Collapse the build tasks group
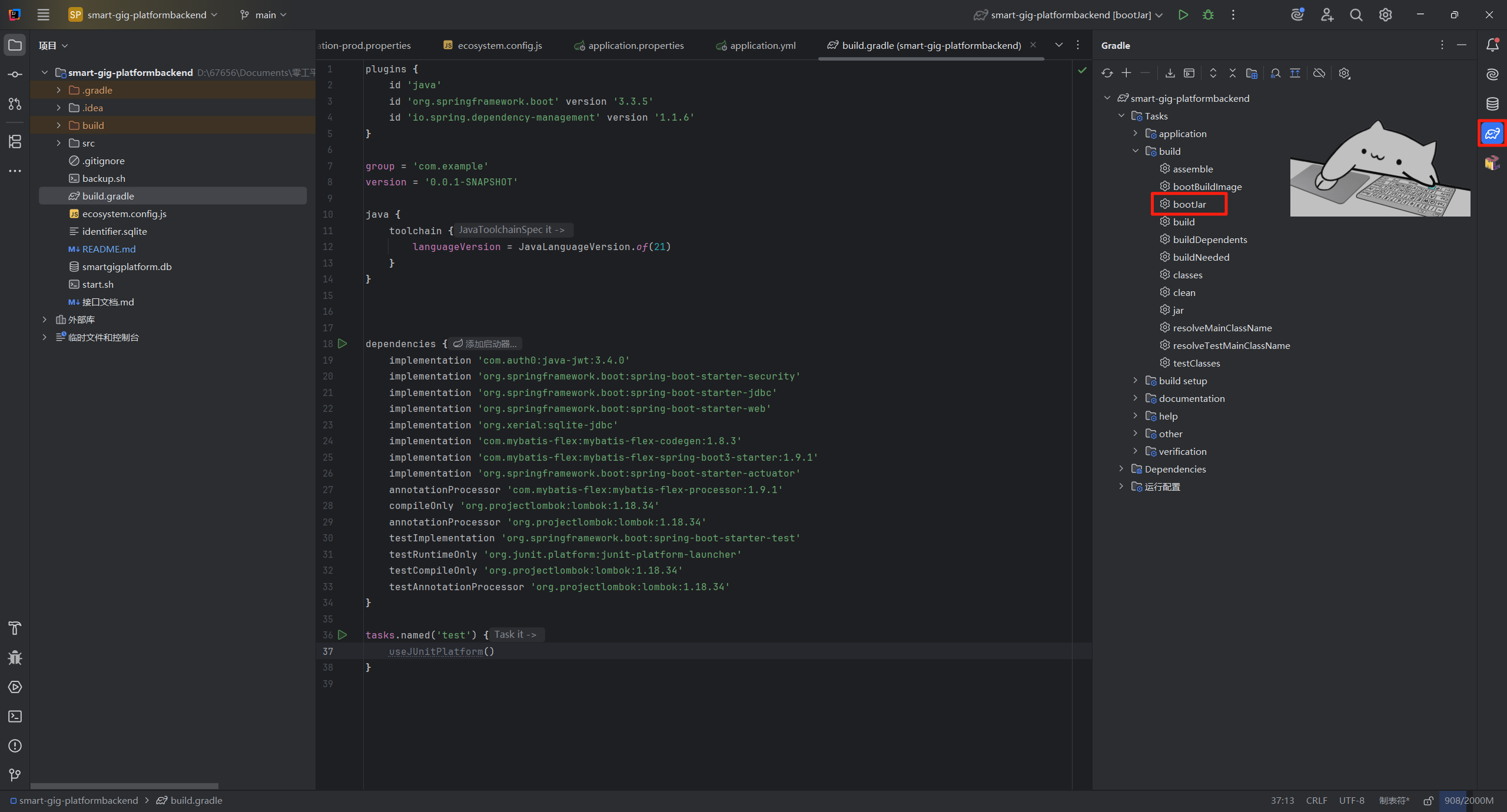The width and height of the screenshot is (1507, 812). 1136,151
